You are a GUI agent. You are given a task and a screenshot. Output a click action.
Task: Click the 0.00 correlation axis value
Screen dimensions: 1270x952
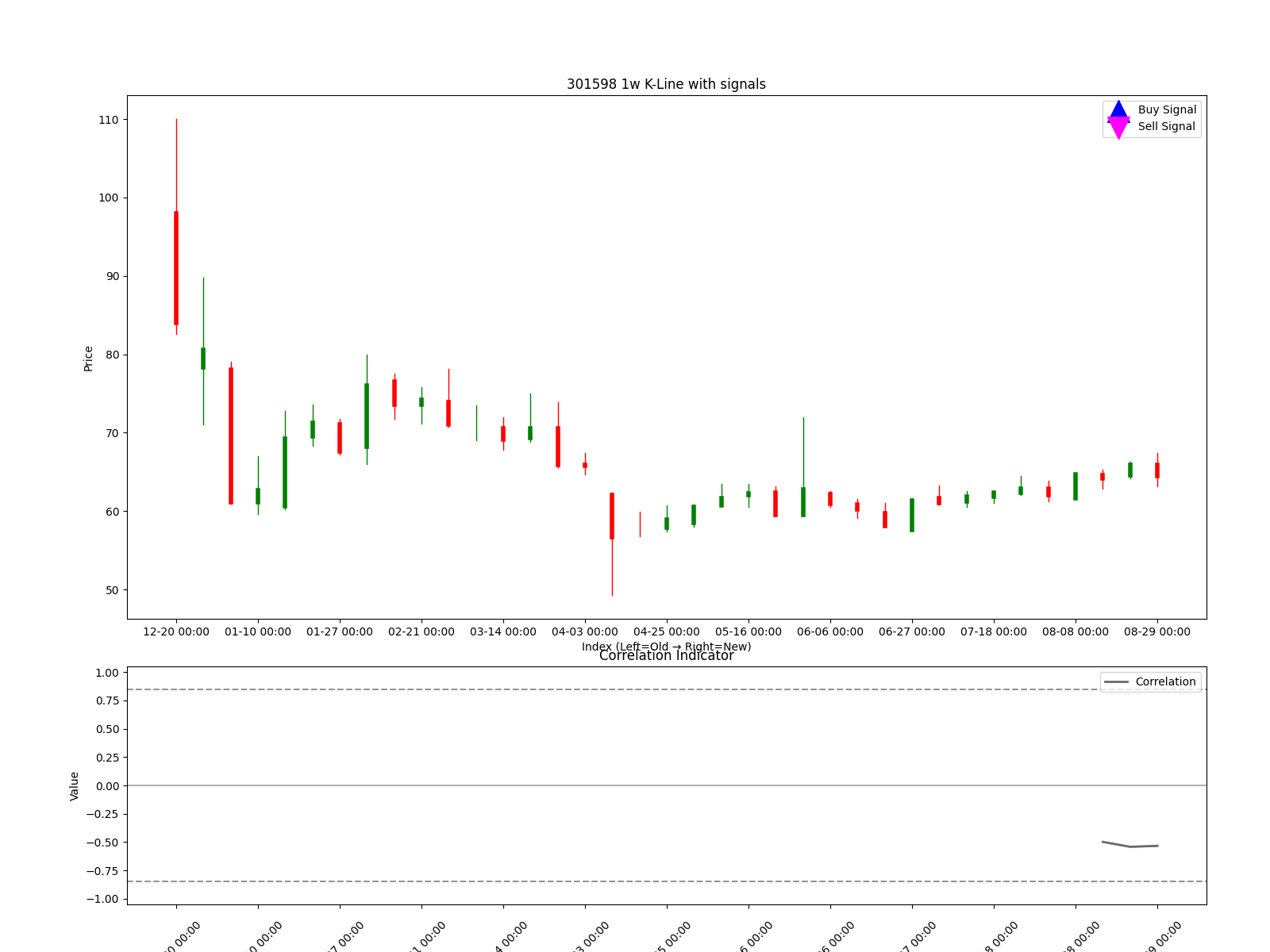(107, 786)
